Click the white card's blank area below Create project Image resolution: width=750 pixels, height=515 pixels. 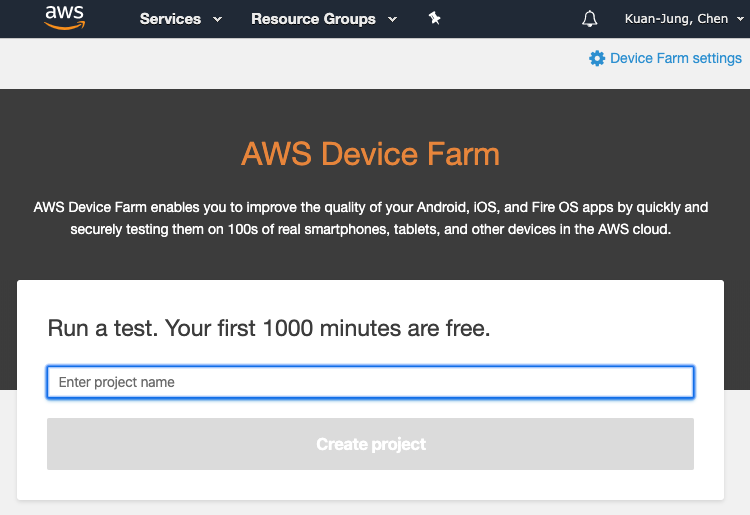point(370,485)
